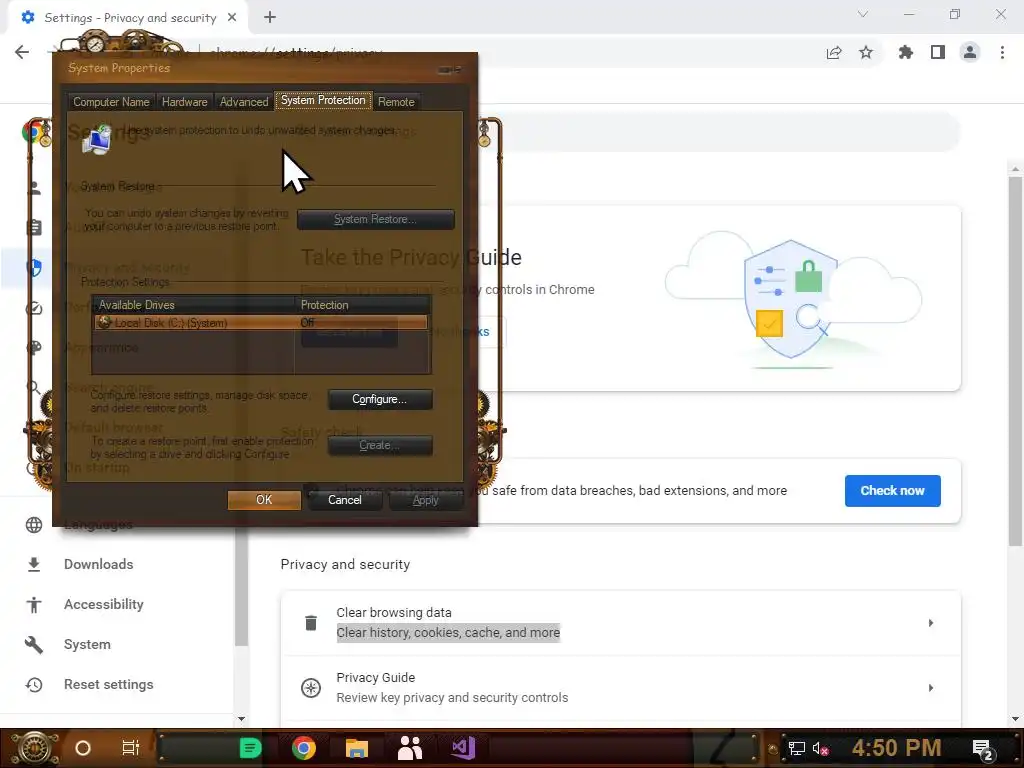Toggle the Chrome side panel icon

pos(938,52)
